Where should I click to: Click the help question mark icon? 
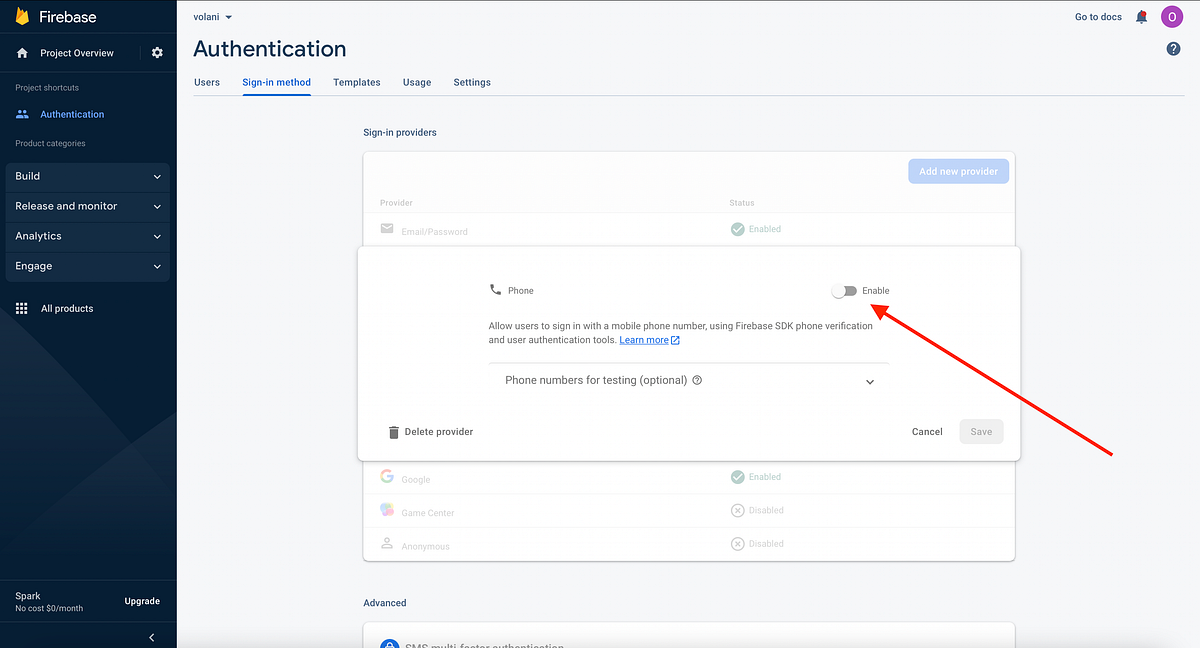1173,48
